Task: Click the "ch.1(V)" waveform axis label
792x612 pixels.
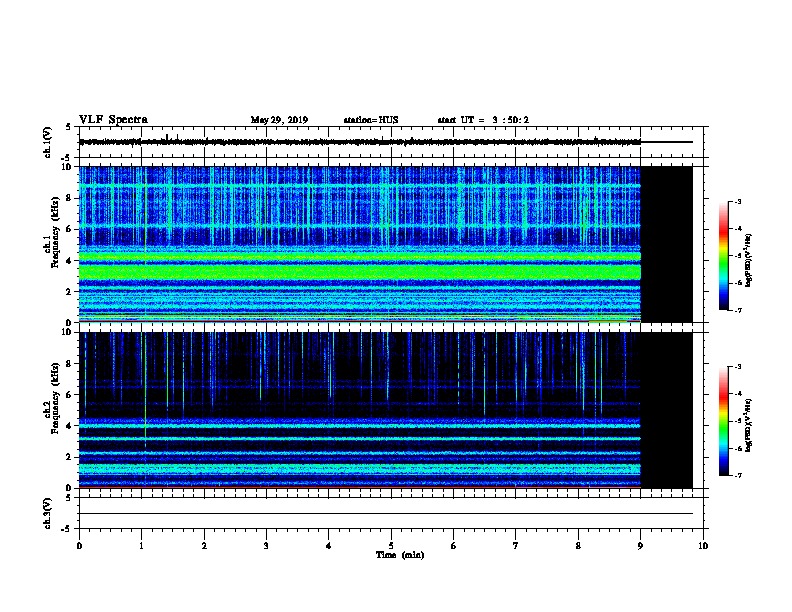Action: tap(48, 142)
